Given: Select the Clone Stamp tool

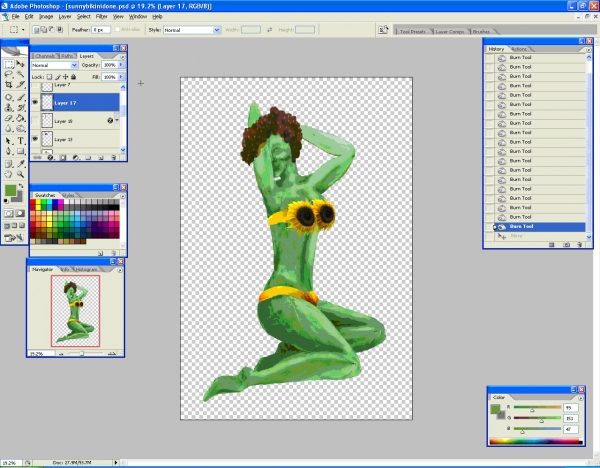Looking at the screenshot, I should [x=9, y=108].
